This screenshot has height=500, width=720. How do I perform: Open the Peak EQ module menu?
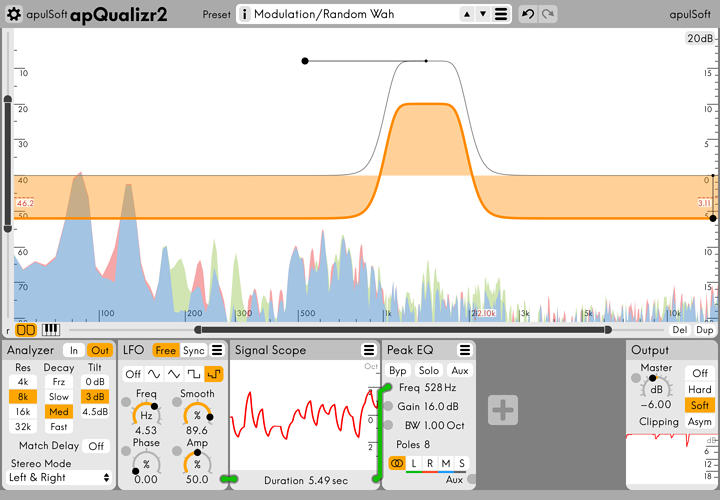coord(465,350)
